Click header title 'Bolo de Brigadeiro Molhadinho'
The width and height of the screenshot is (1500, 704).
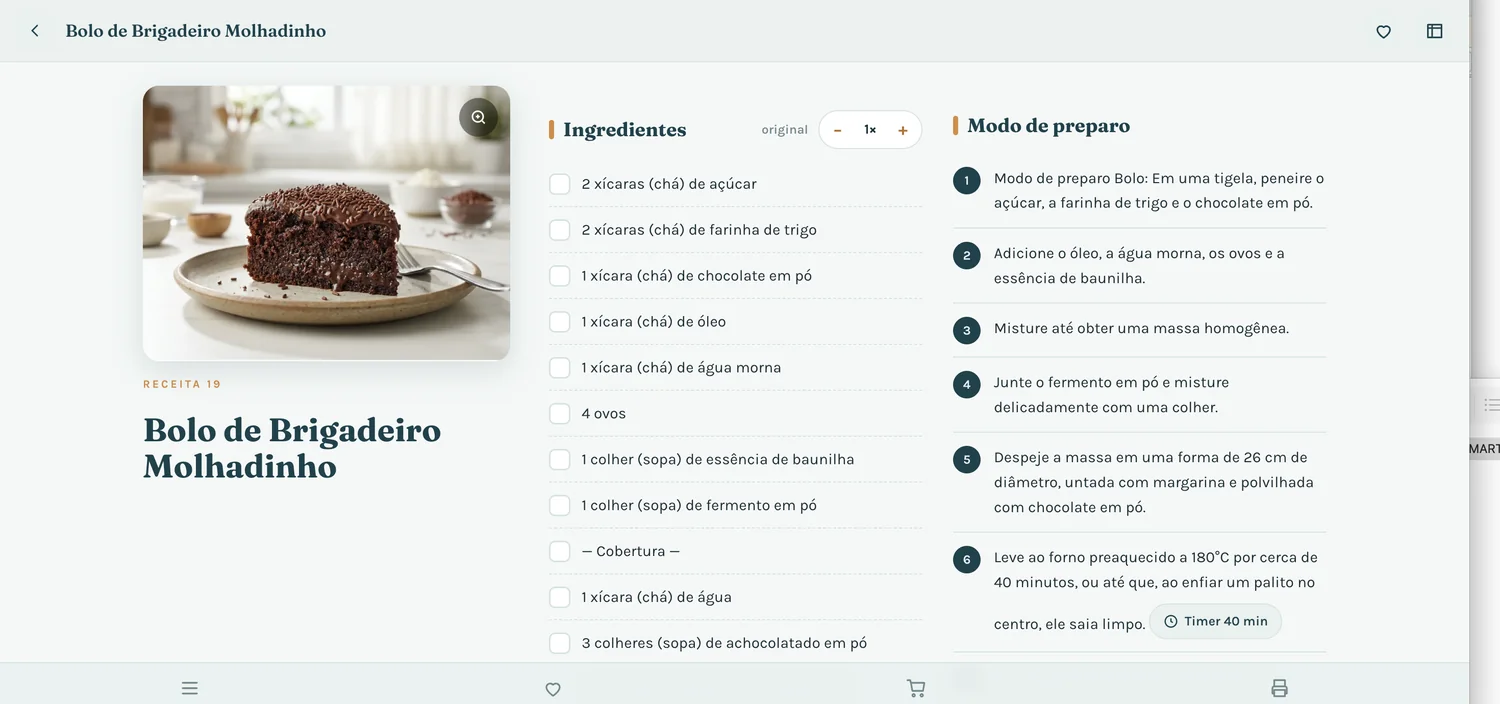[196, 31]
